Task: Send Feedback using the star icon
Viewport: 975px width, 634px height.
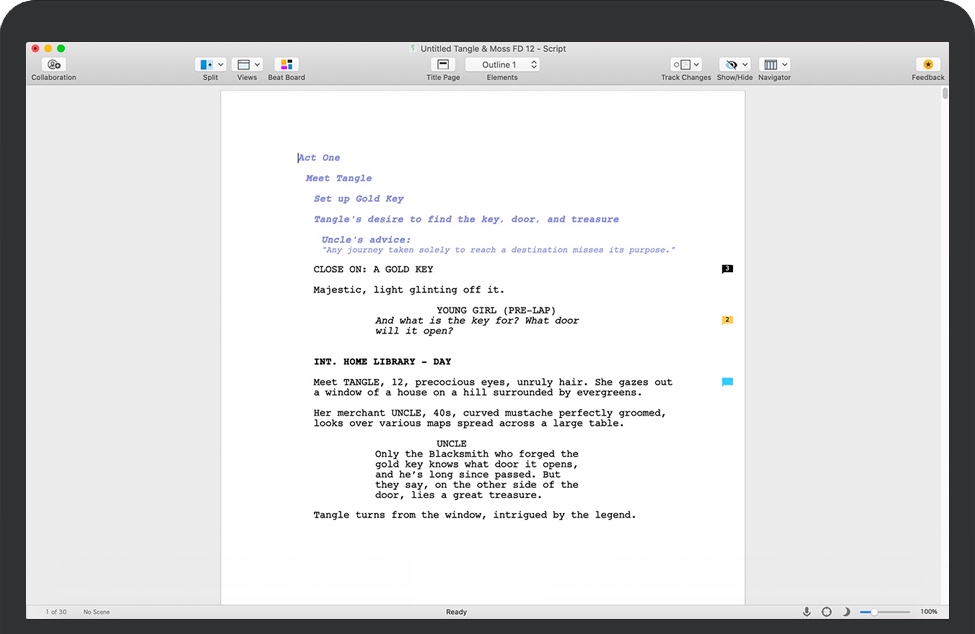Action: 927,64
